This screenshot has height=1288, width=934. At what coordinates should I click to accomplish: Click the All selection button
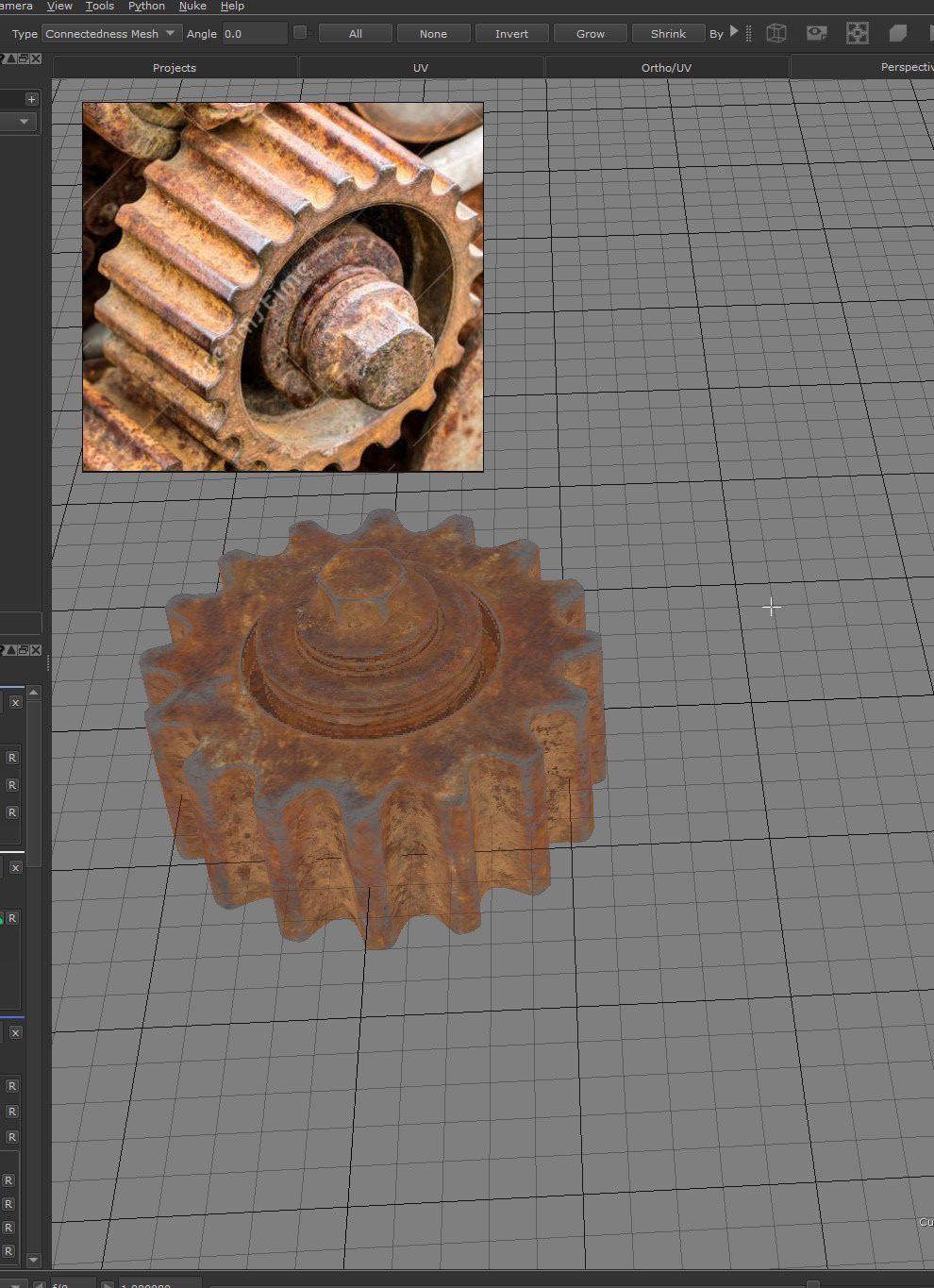pyautogui.click(x=356, y=33)
